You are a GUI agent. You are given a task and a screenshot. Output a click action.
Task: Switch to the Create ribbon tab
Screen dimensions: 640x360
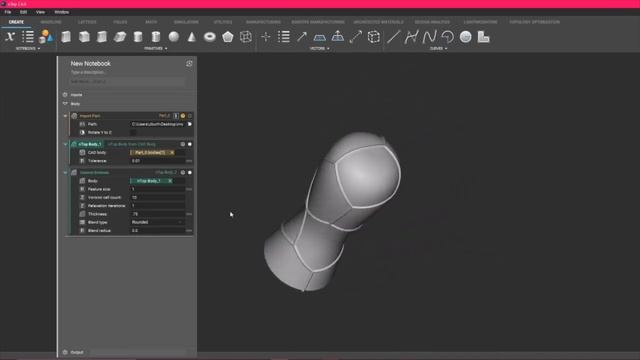tap(16, 22)
